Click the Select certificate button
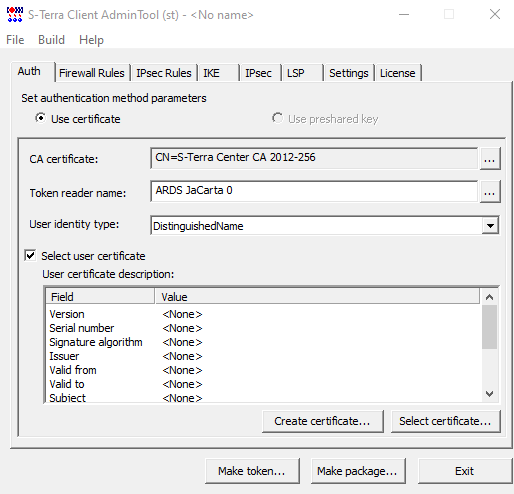Viewport: 514px width, 494px height. (445, 421)
